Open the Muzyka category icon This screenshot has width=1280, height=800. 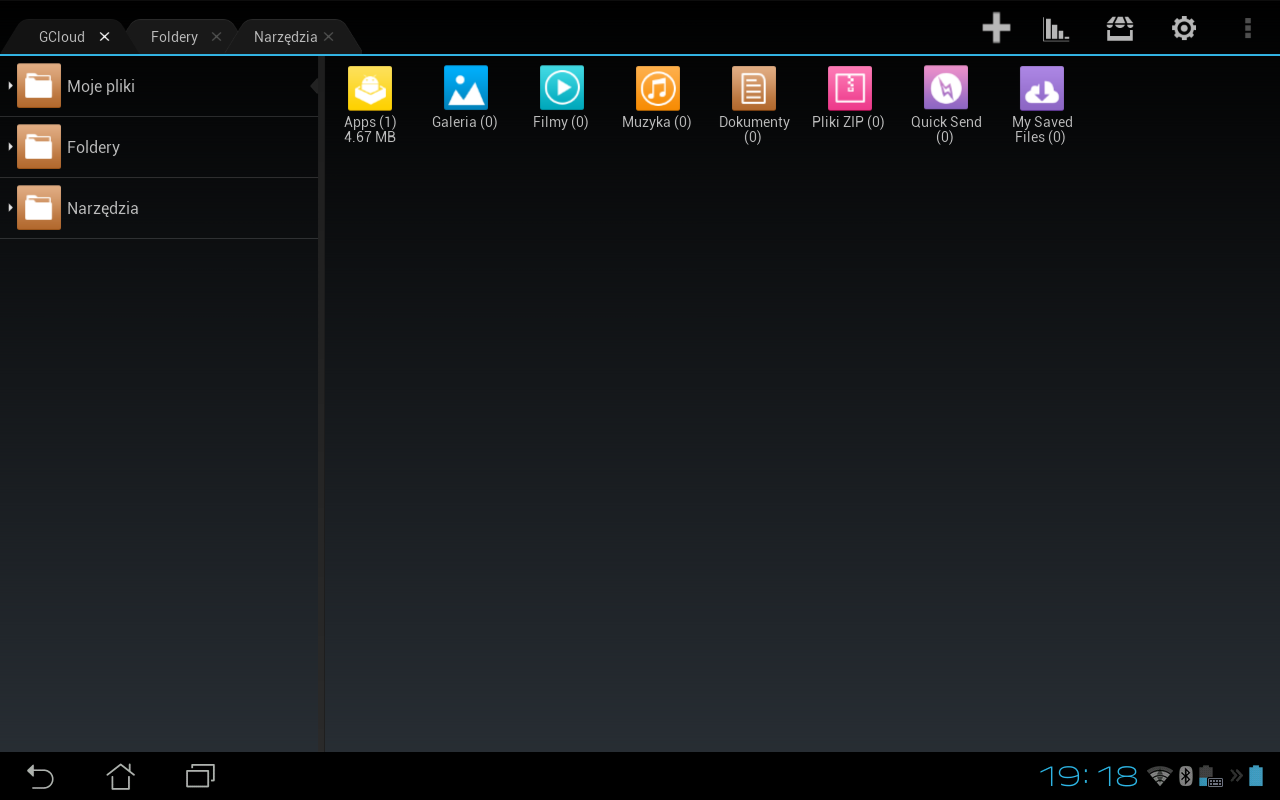(656, 88)
